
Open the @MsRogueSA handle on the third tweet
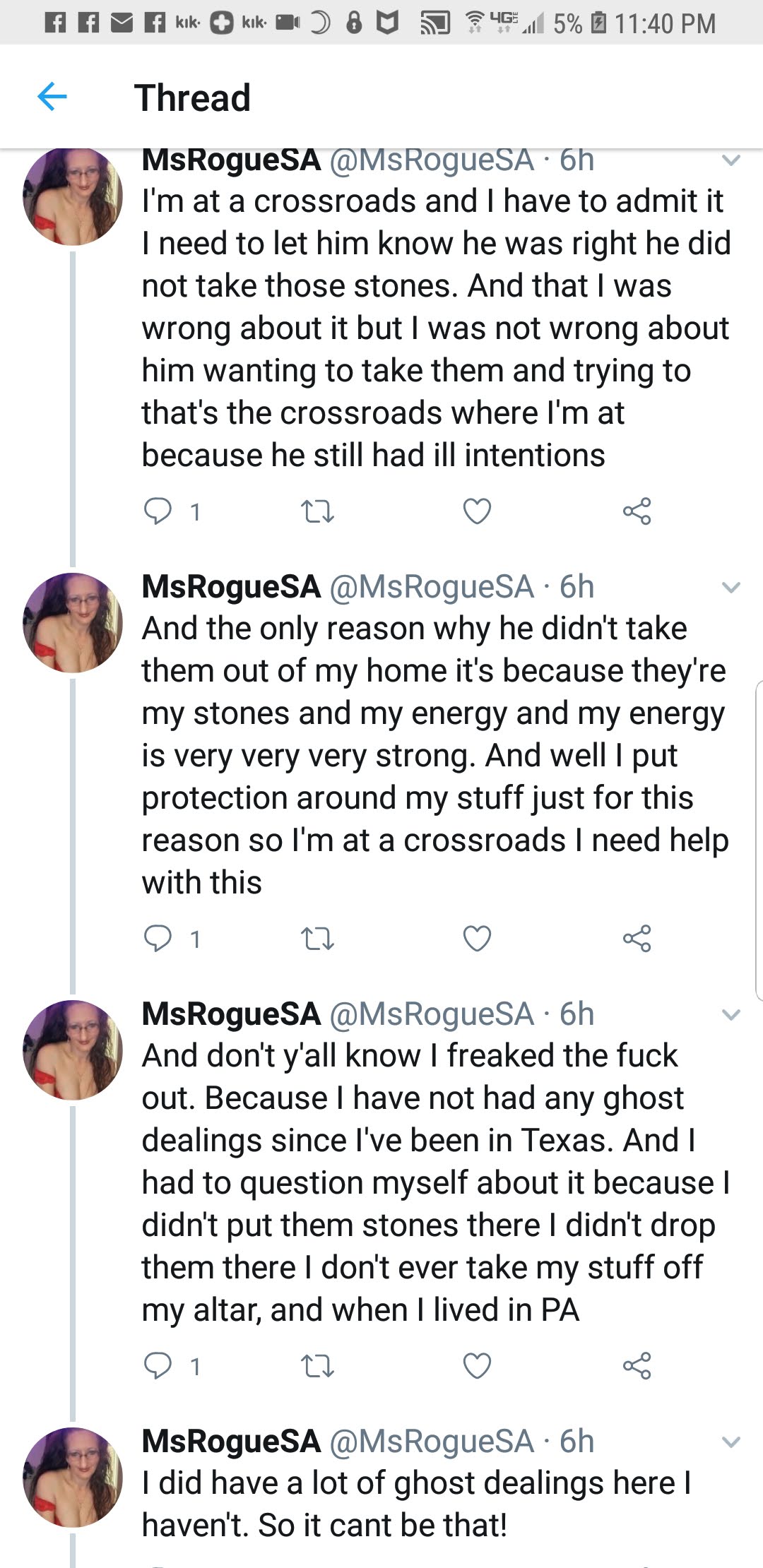[432, 1014]
